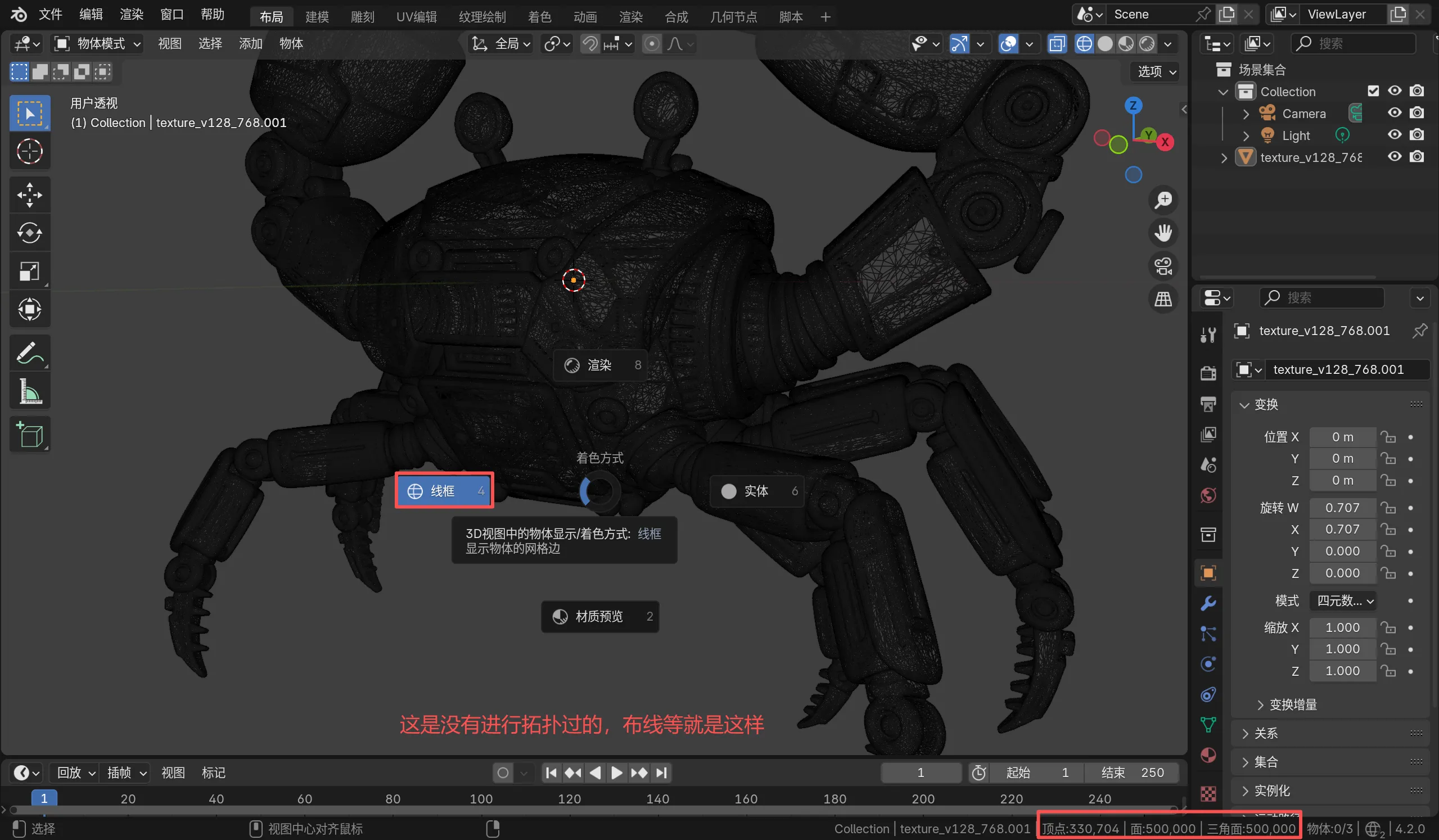The image size is (1439, 840).
Task: Open the 编辑 menu in top bar
Action: click(90, 14)
